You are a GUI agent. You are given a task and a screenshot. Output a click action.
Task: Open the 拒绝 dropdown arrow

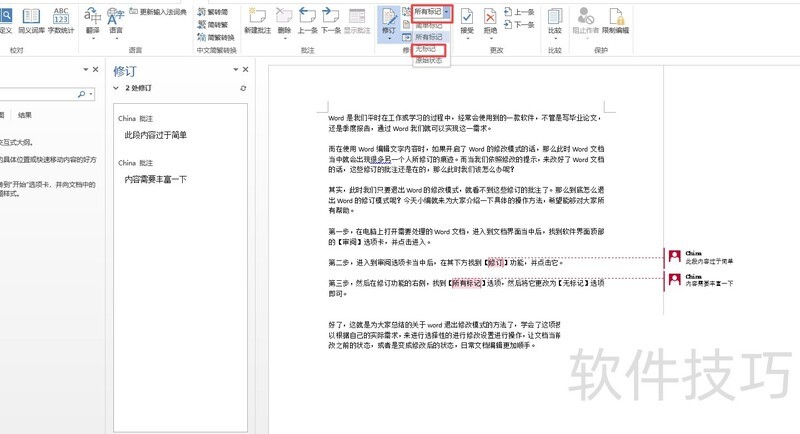490,38
